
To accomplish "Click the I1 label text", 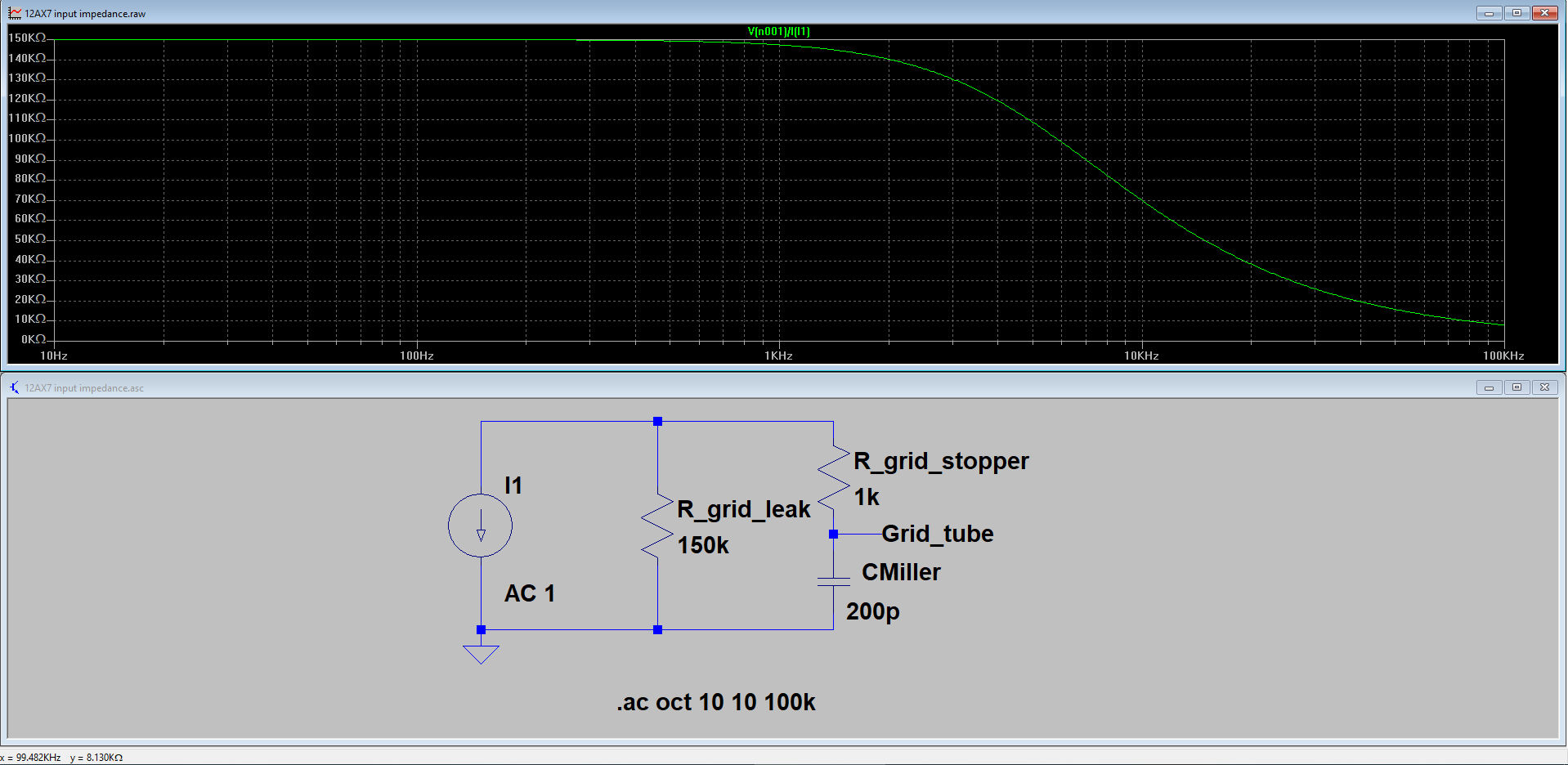I will (x=513, y=485).
